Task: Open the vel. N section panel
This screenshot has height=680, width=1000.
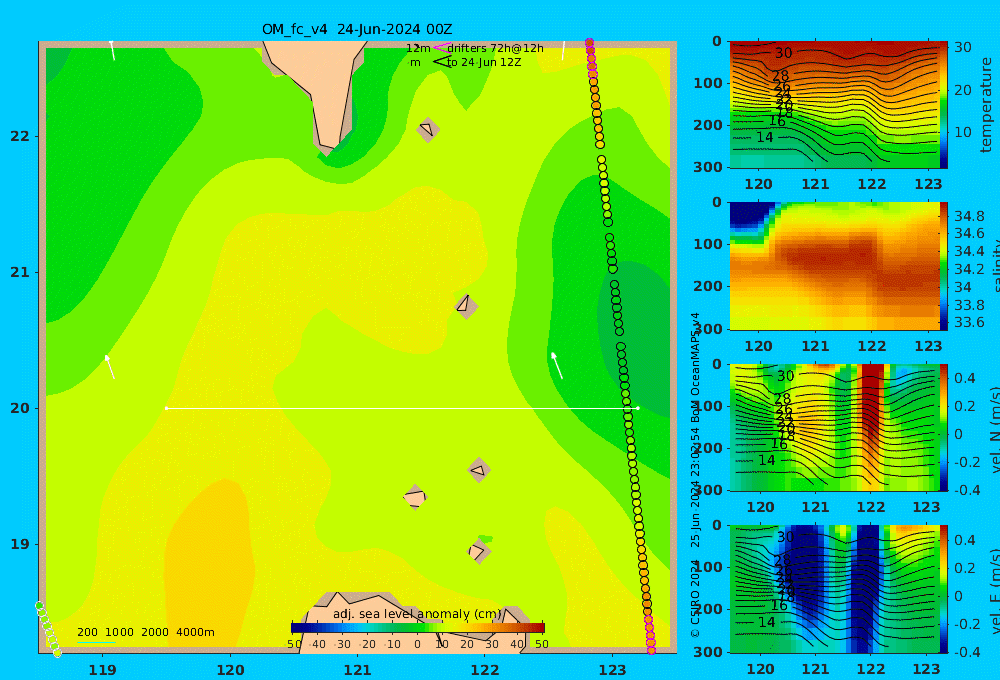Action: coord(835,427)
